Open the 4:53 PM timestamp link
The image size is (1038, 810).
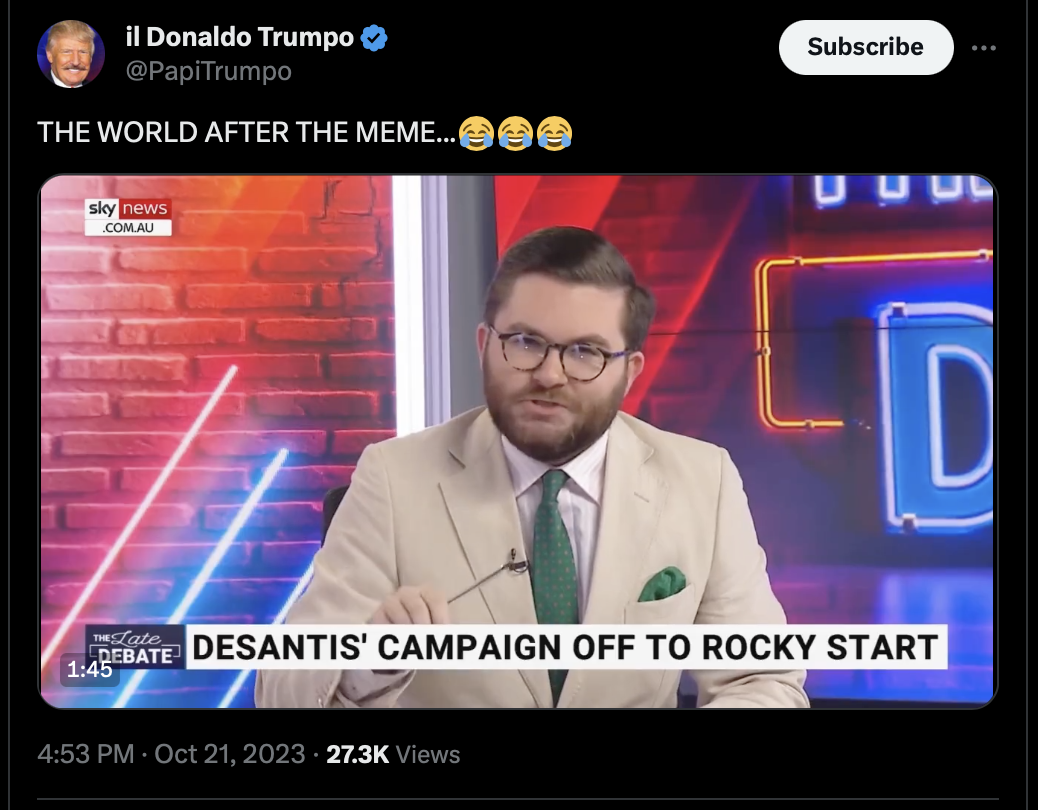86,754
